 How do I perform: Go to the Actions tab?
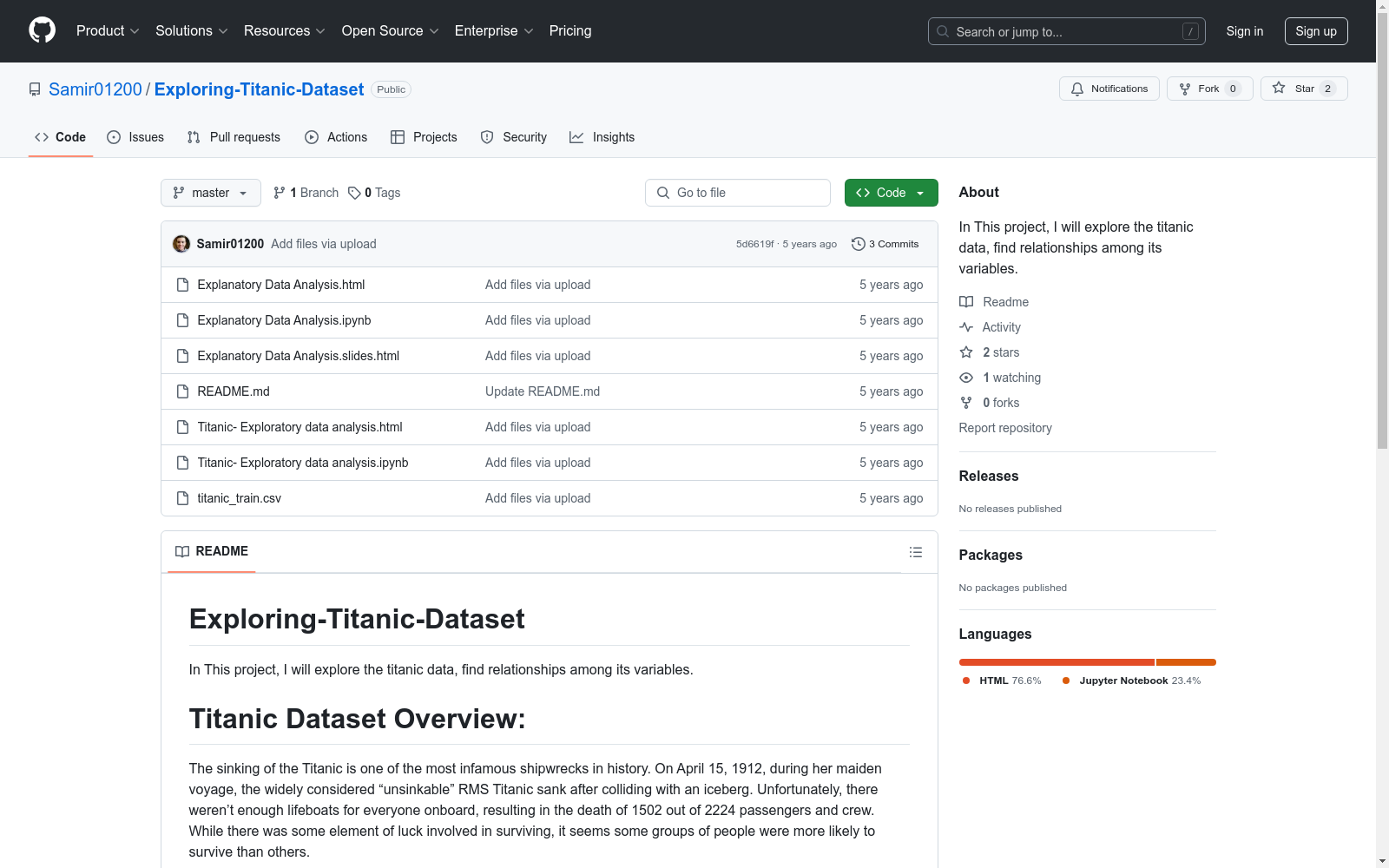point(336,137)
